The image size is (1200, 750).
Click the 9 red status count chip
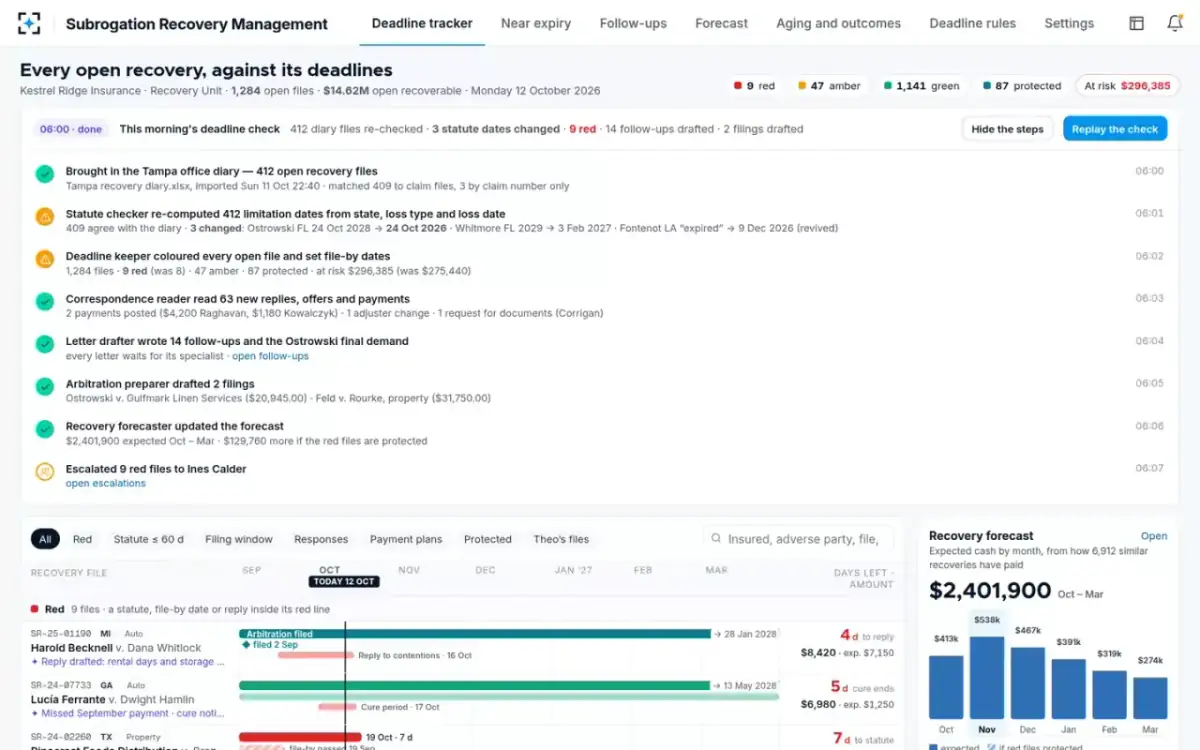[x=754, y=86]
